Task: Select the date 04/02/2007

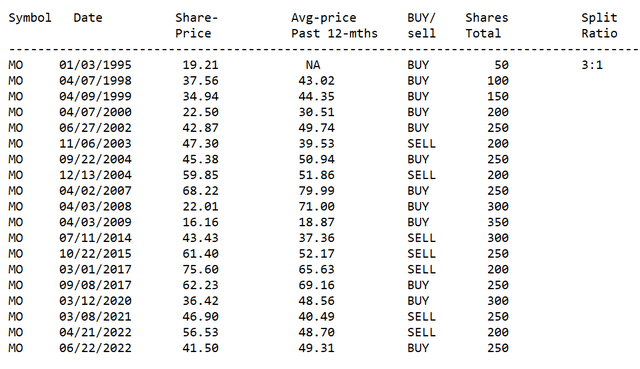Action: (x=95, y=191)
